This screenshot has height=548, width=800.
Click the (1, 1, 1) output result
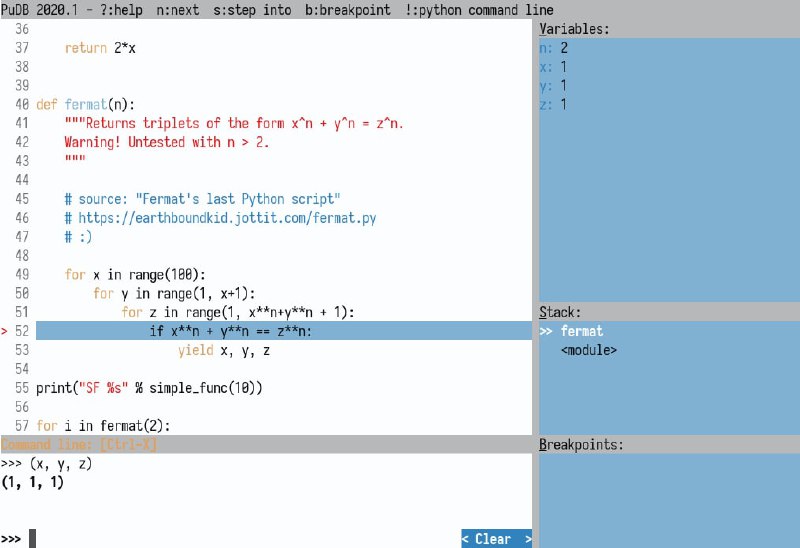click(x=32, y=482)
